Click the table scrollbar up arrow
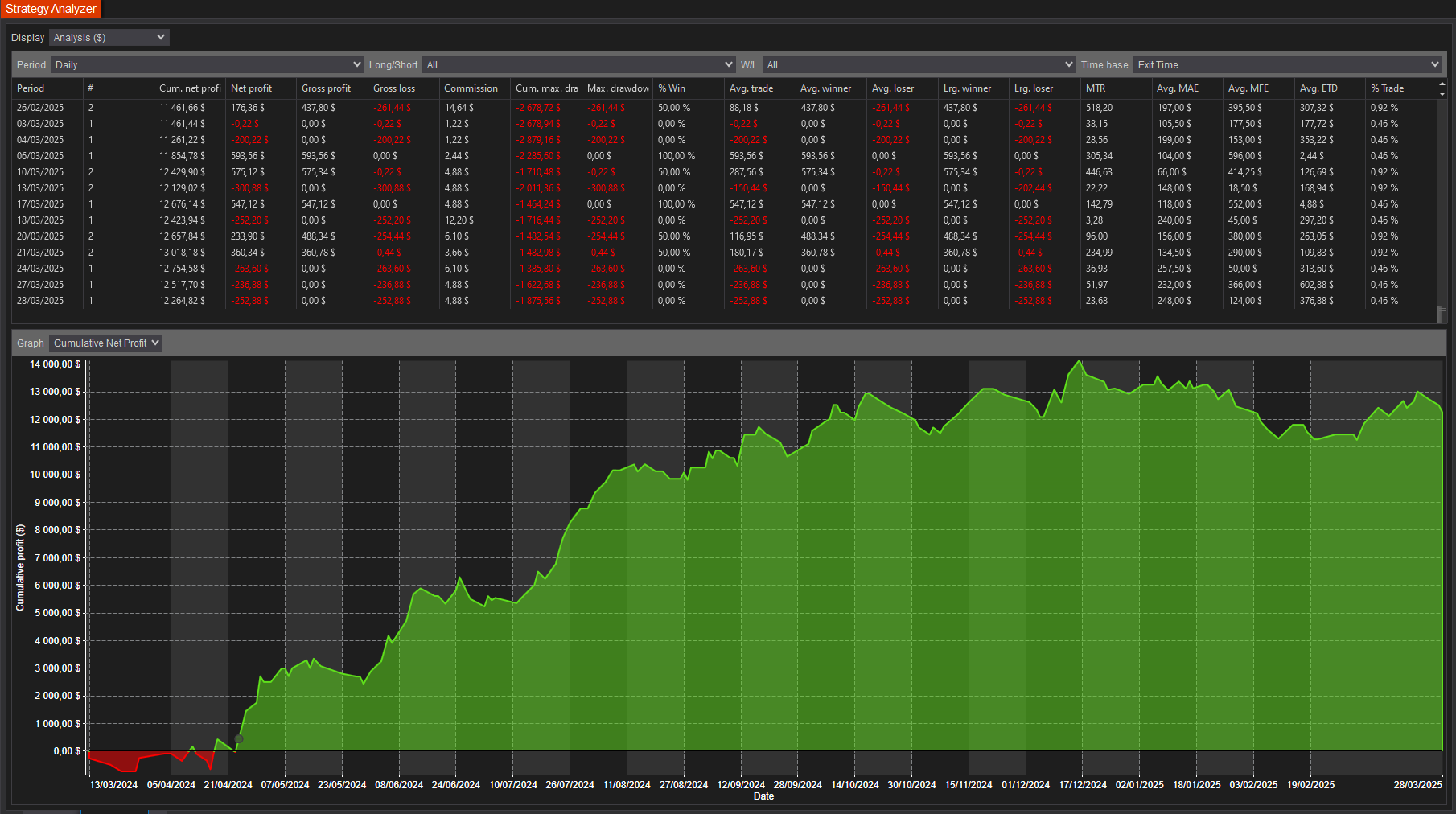This screenshot has width=1456, height=814. [1442, 84]
